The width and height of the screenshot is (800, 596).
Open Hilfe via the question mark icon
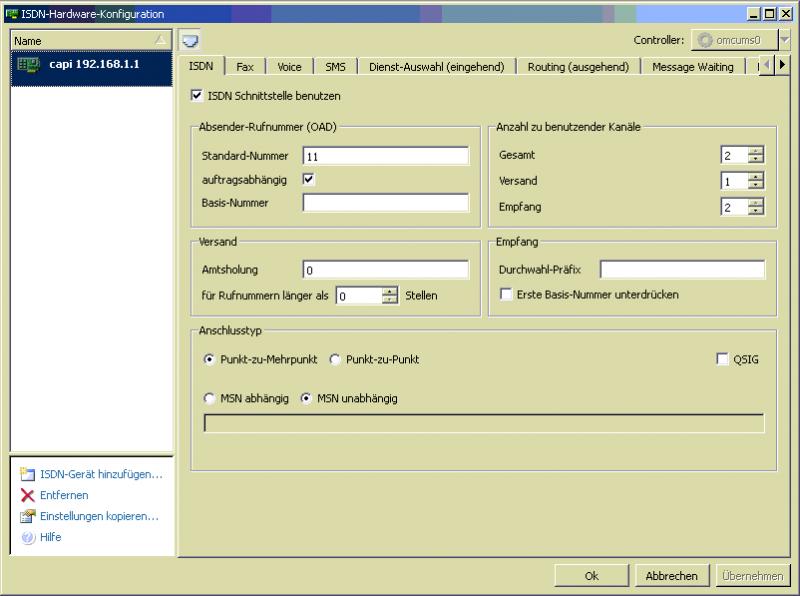point(28,538)
